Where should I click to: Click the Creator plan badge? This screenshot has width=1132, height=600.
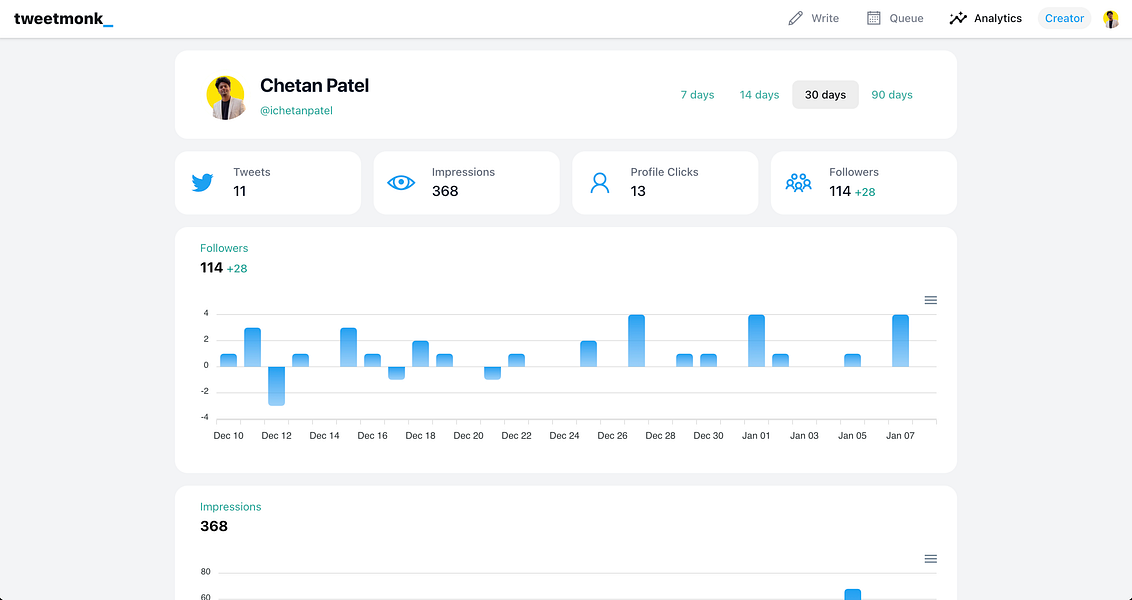[1064, 18]
